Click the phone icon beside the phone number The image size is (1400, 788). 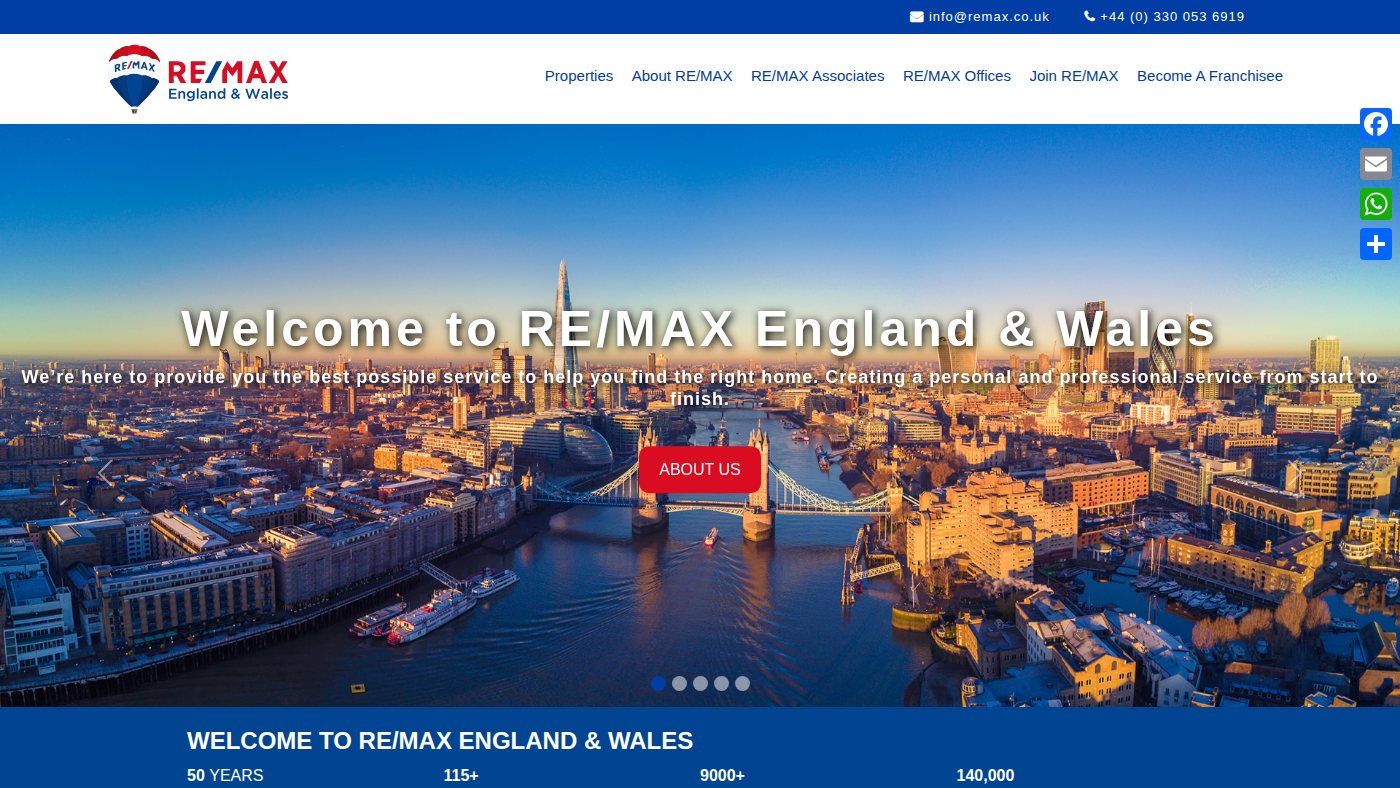(1089, 17)
